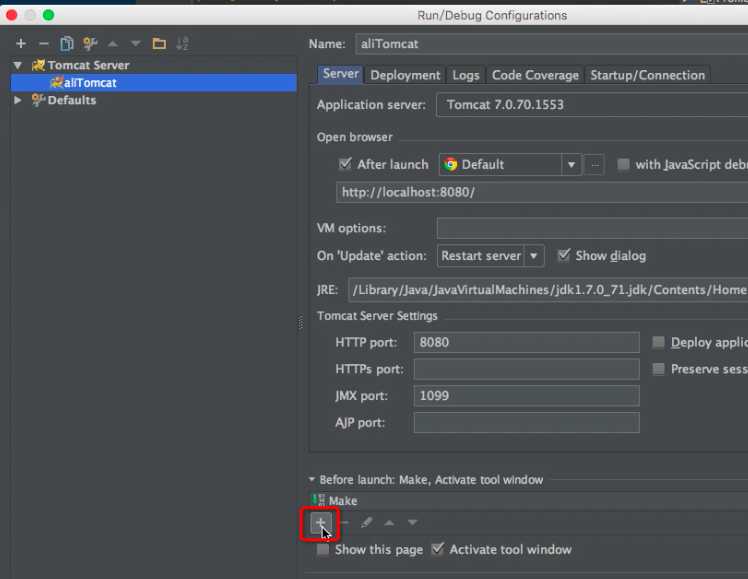This screenshot has width=748, height=579.
Task: Sort configurations alphabetically
Action: click(x=182, y=43)
